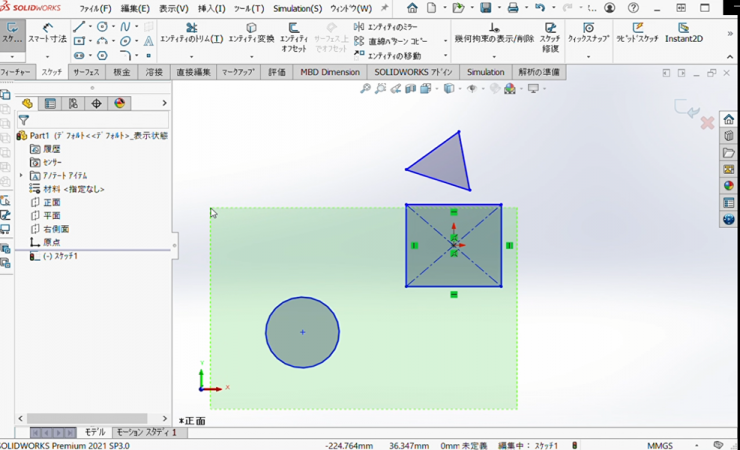Open the PropertyManager panel tab
Screen dimensions: 740x450
tap(50, 103)
